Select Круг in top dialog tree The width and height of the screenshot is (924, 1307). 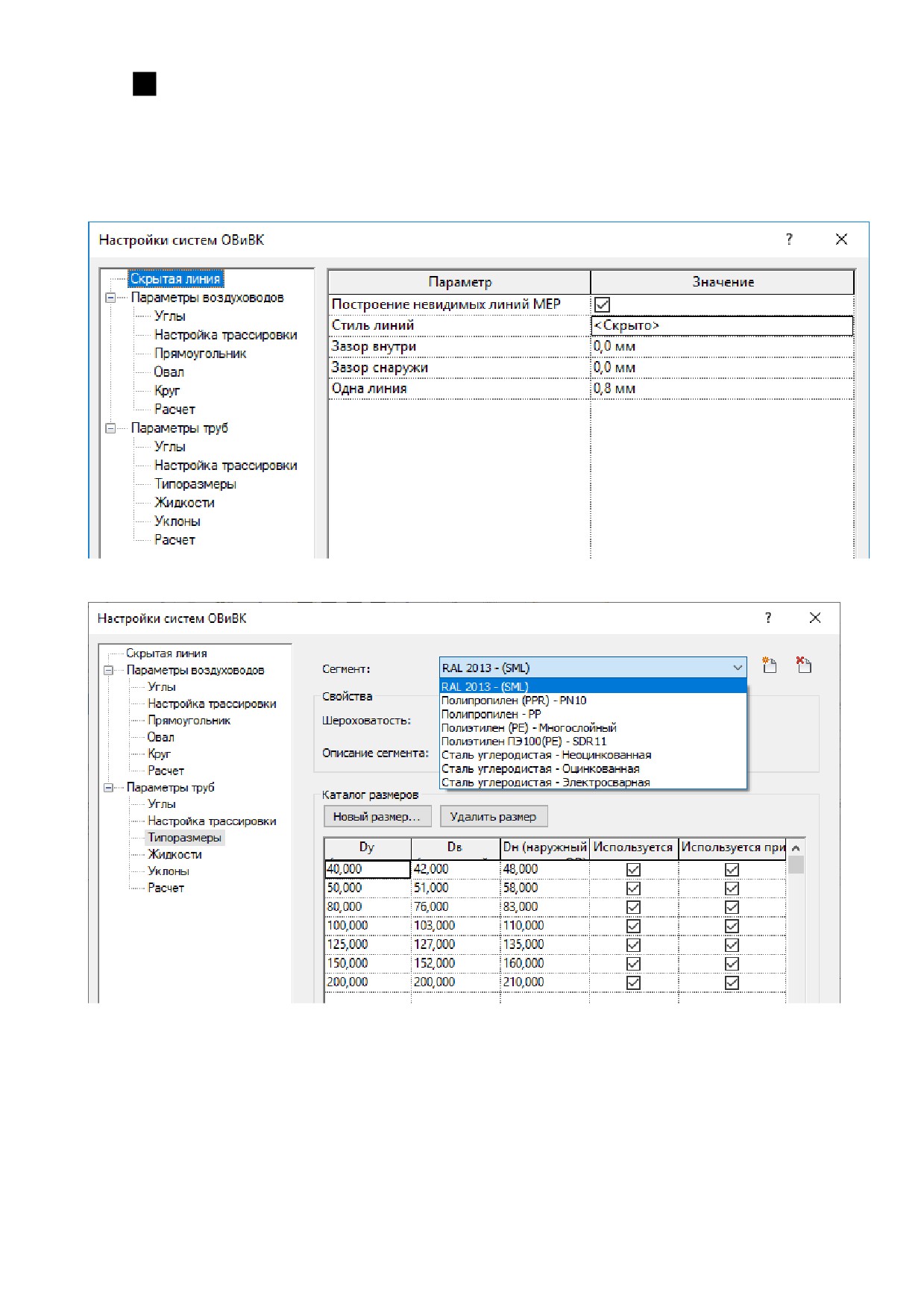pyautogui.click(x=167, y=391)
